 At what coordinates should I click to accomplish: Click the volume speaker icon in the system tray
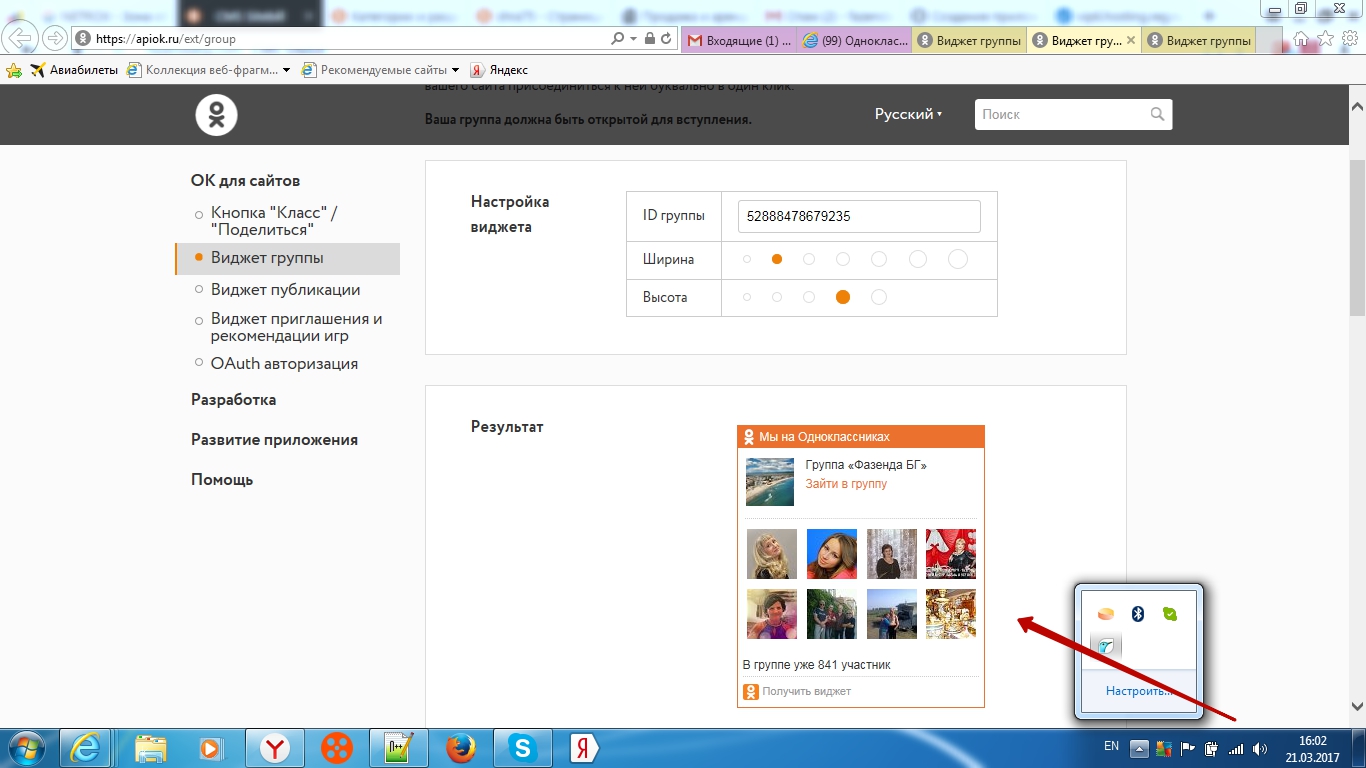(x=1259, y=748)
